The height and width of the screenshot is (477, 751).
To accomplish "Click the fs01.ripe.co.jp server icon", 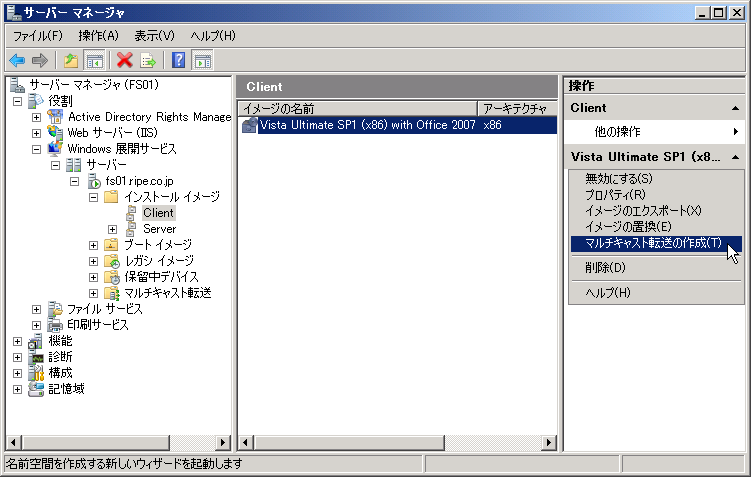I will 93,181.
